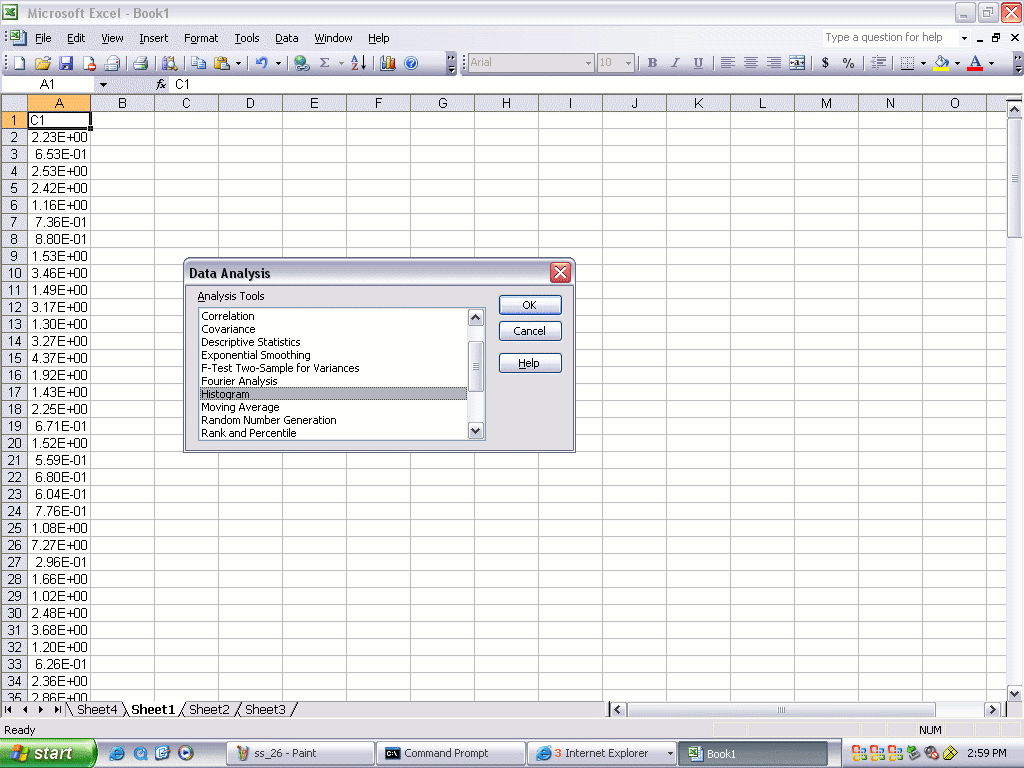Expand the Name Box dropdown arrow
The height and width of the screenshot is (768, 1024).
coord(102,85)
